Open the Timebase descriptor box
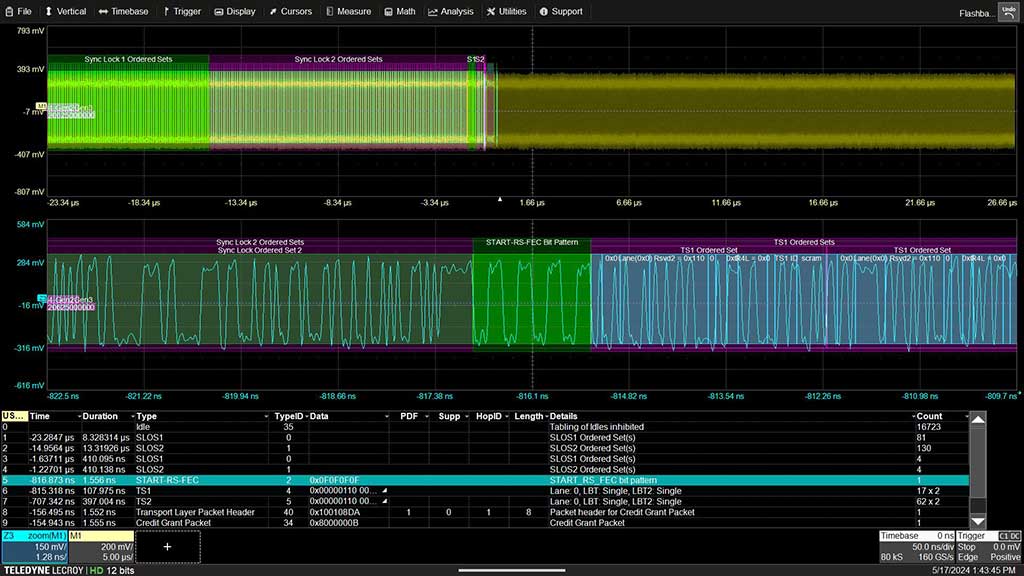Image resolution: width=1024 pixels, height=576 pixels. [x=916, y=547]
